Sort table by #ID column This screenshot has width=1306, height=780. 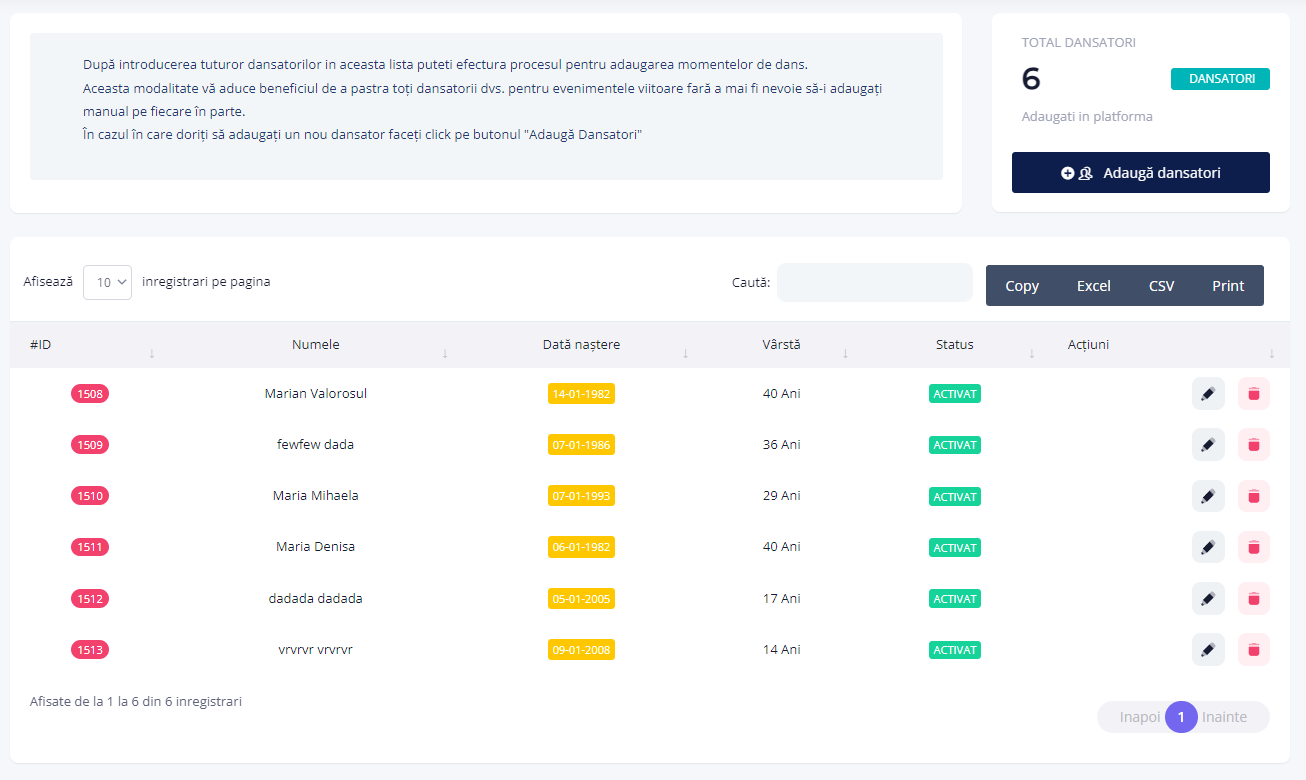(41, 345)
